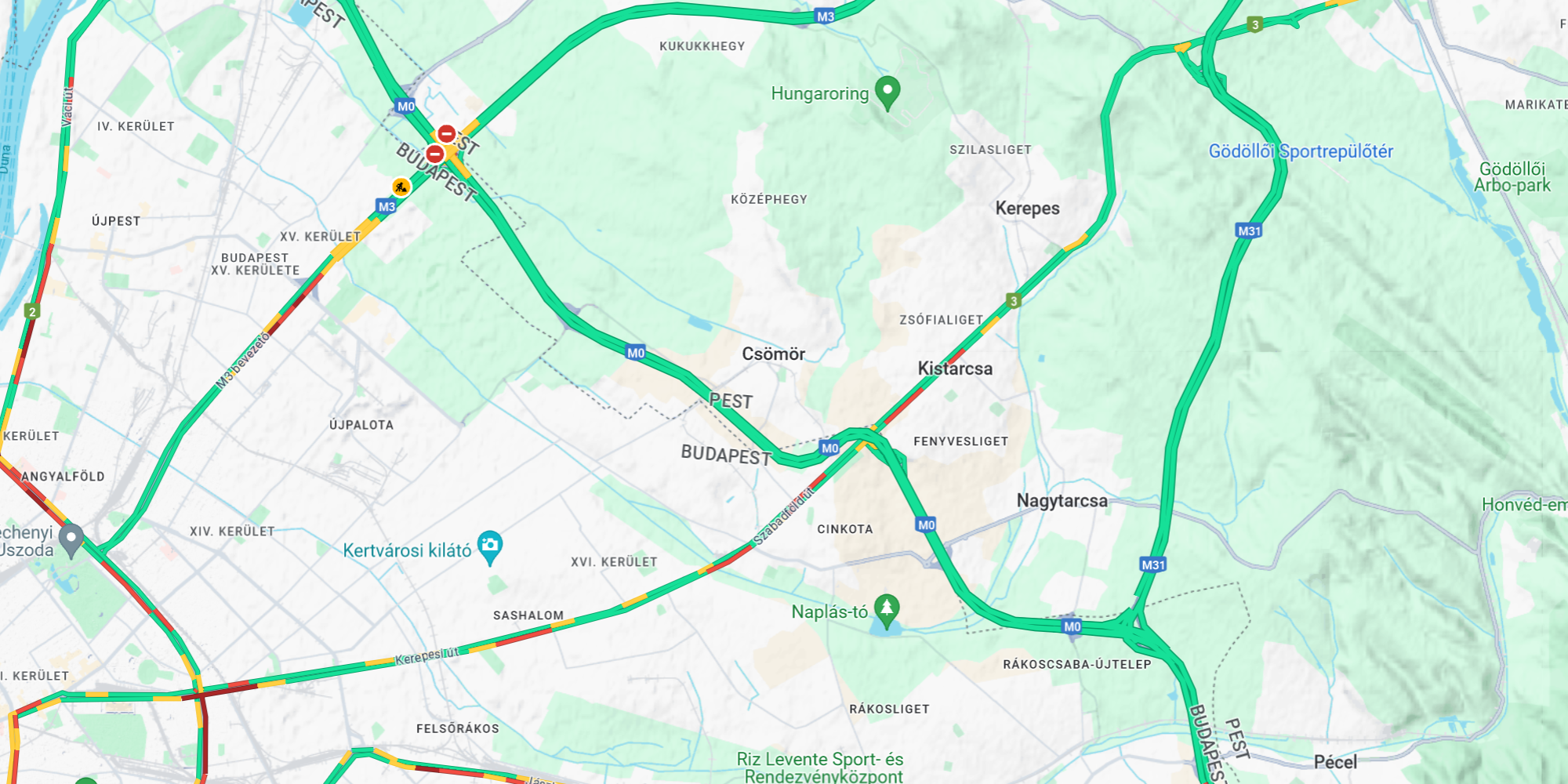Open the Gödöllői Arbo-park label

pos(1512,177)
